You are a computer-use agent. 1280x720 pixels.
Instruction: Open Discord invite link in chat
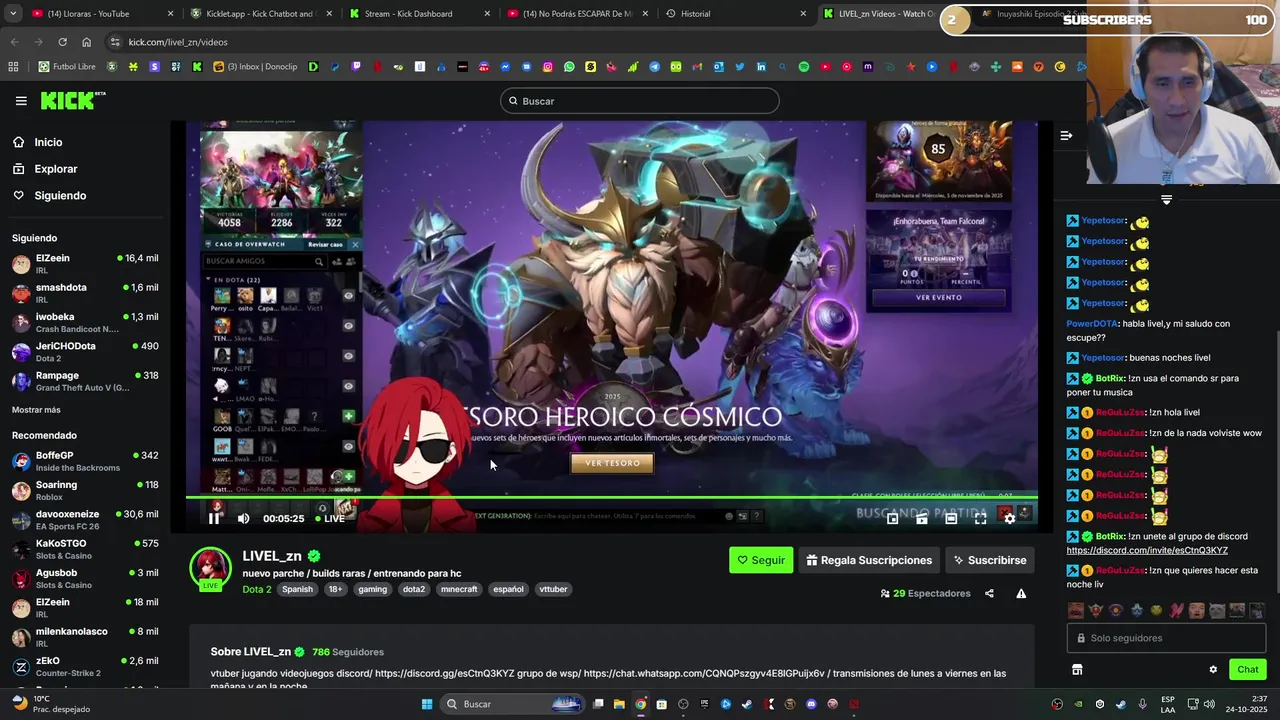[1147, 550]
